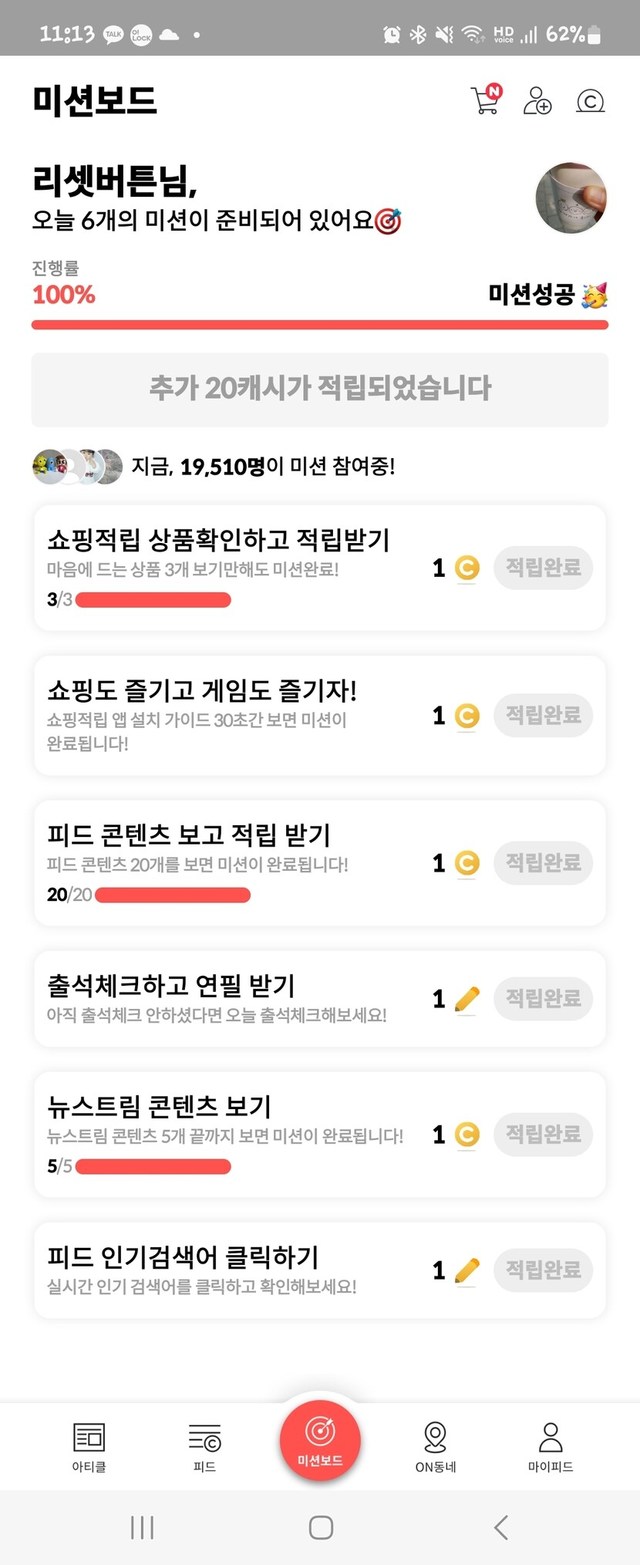Tap the add friend icon

click(x=537, y=101)
